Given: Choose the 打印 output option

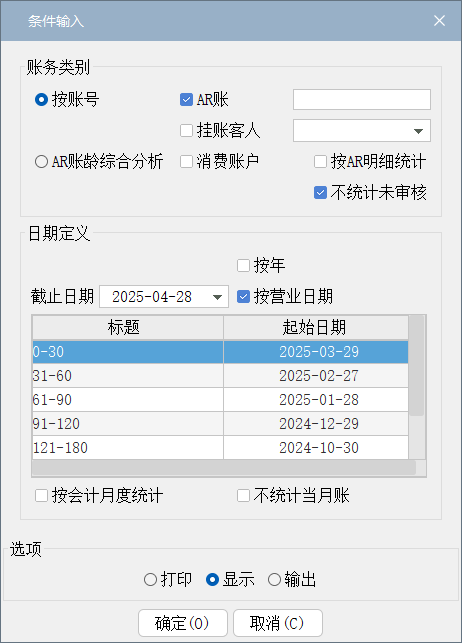Looking at the screenshot, I should pos(150,580).
